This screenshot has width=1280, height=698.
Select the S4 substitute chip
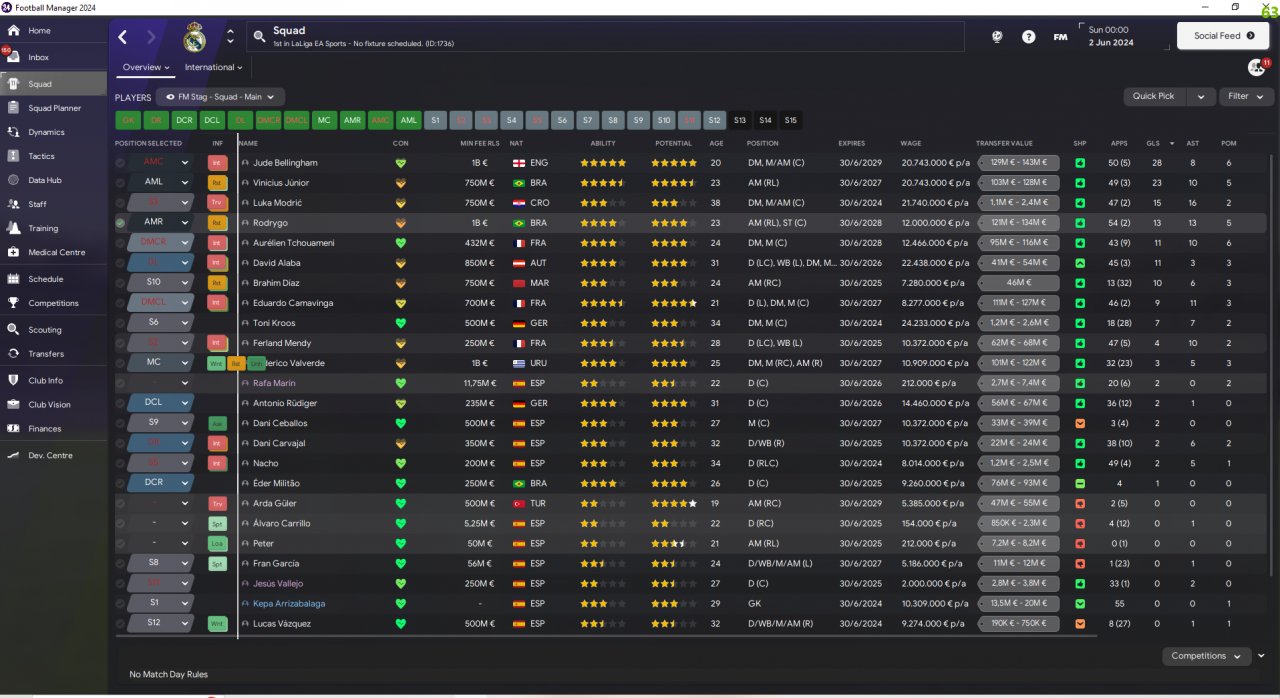coord(511,120)
